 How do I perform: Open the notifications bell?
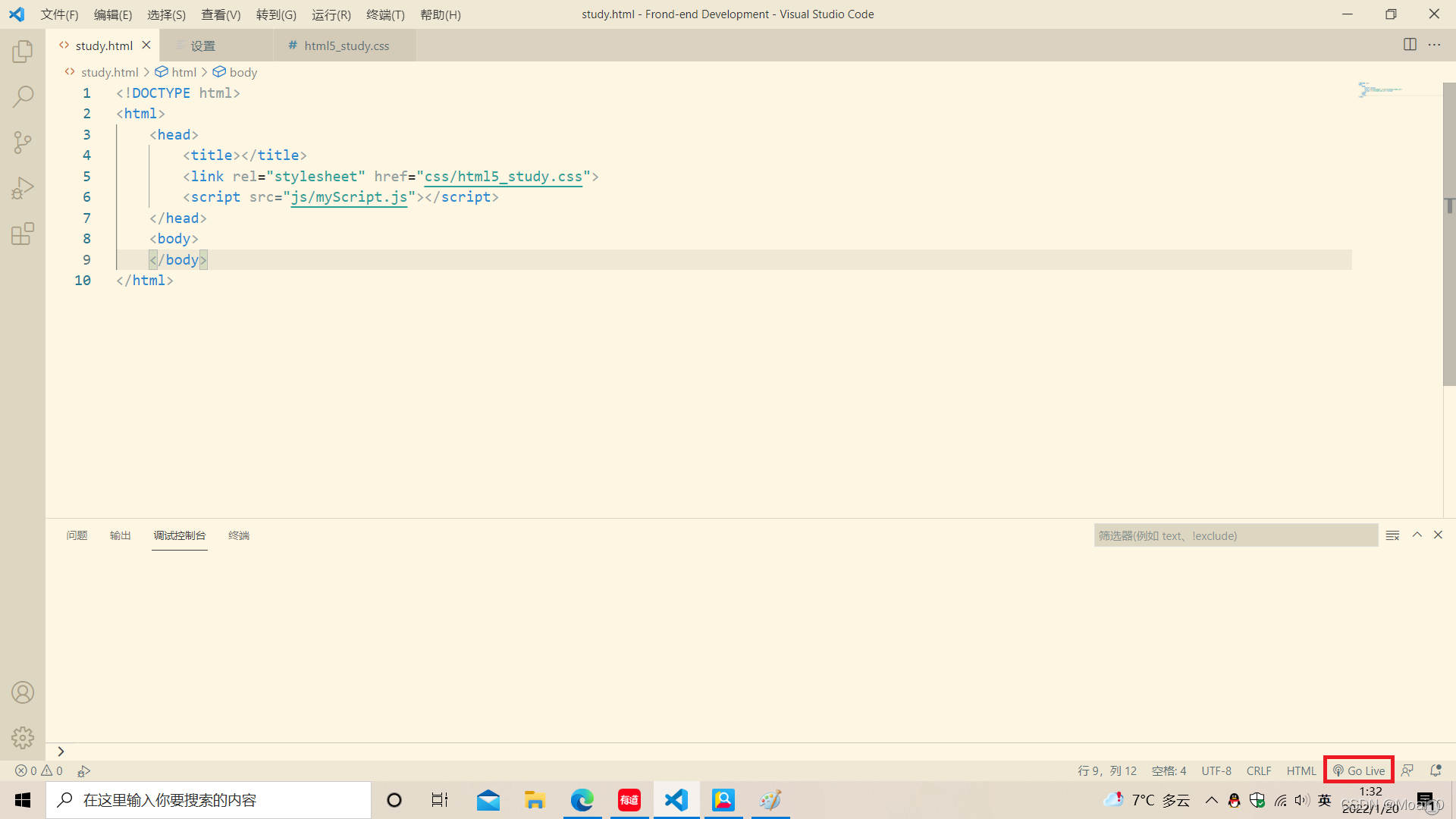(x=1436, y=770)
